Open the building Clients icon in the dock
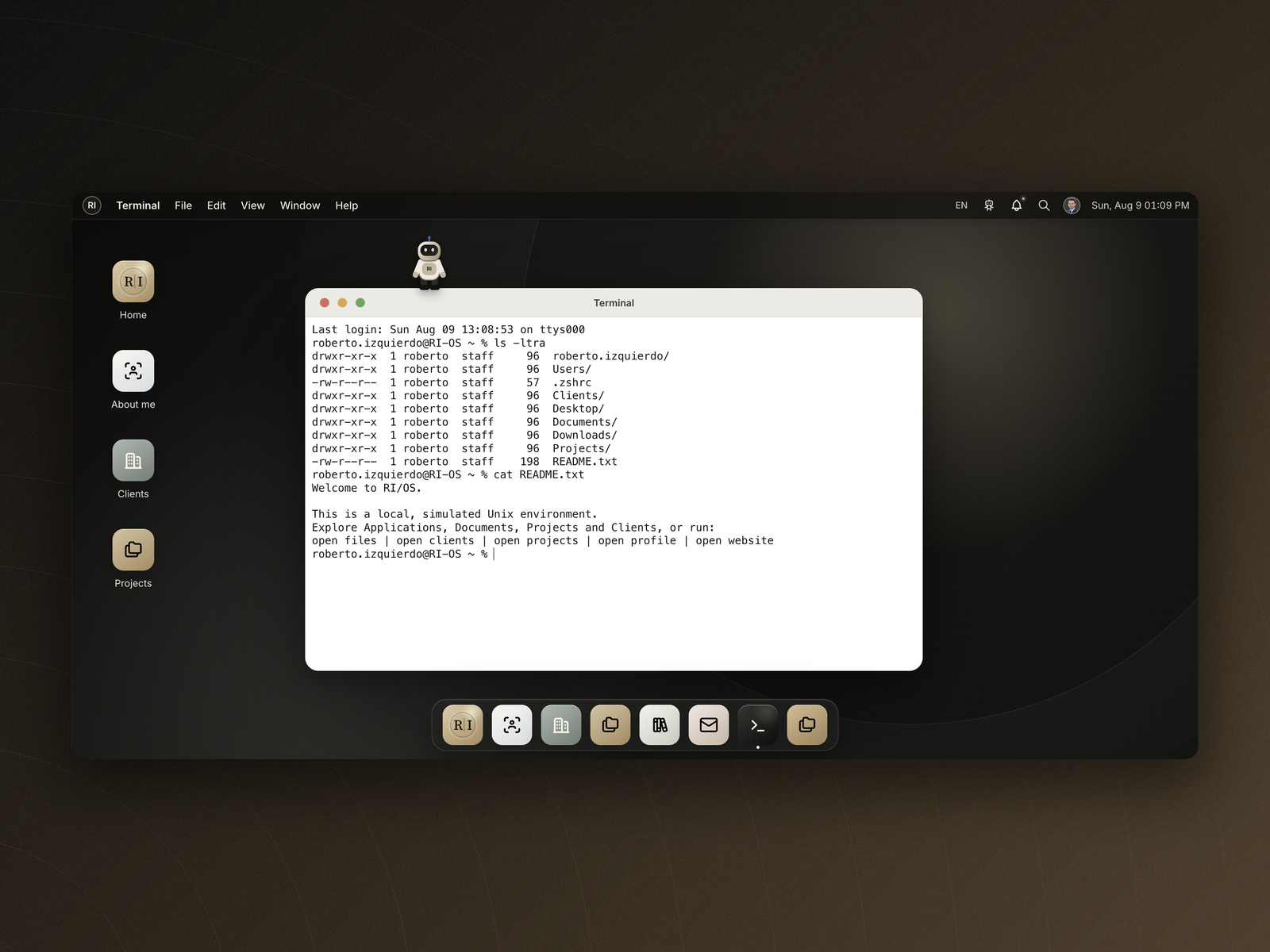1270x952 pixels. [561, 725]
